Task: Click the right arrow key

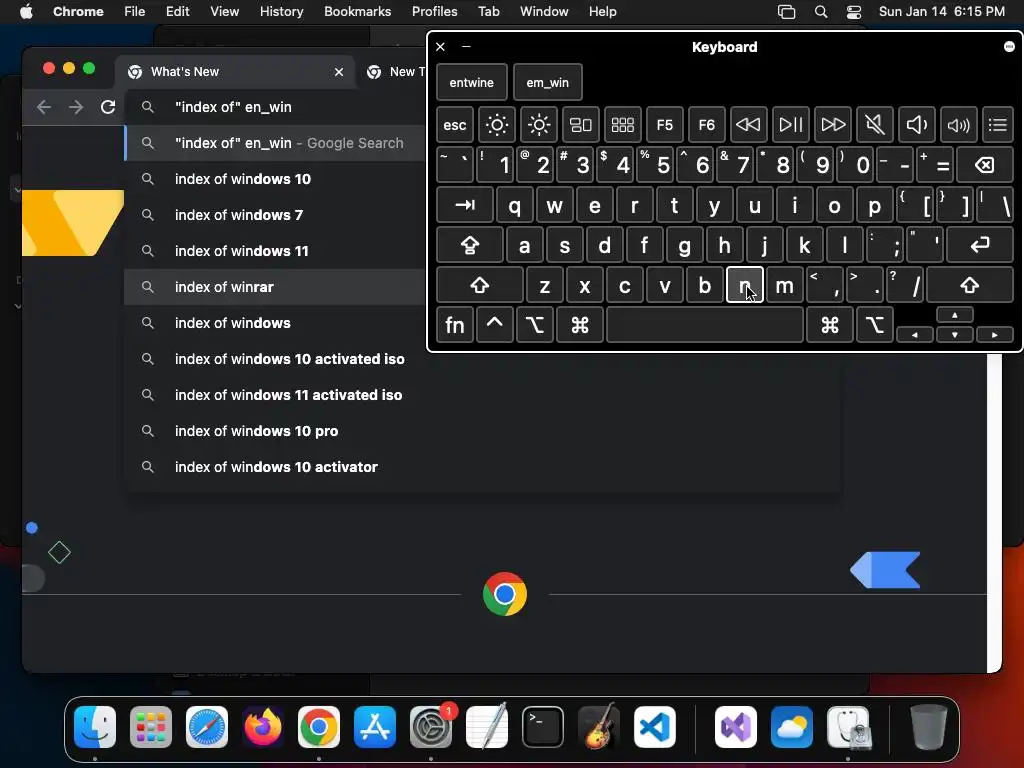Action: 995,334
